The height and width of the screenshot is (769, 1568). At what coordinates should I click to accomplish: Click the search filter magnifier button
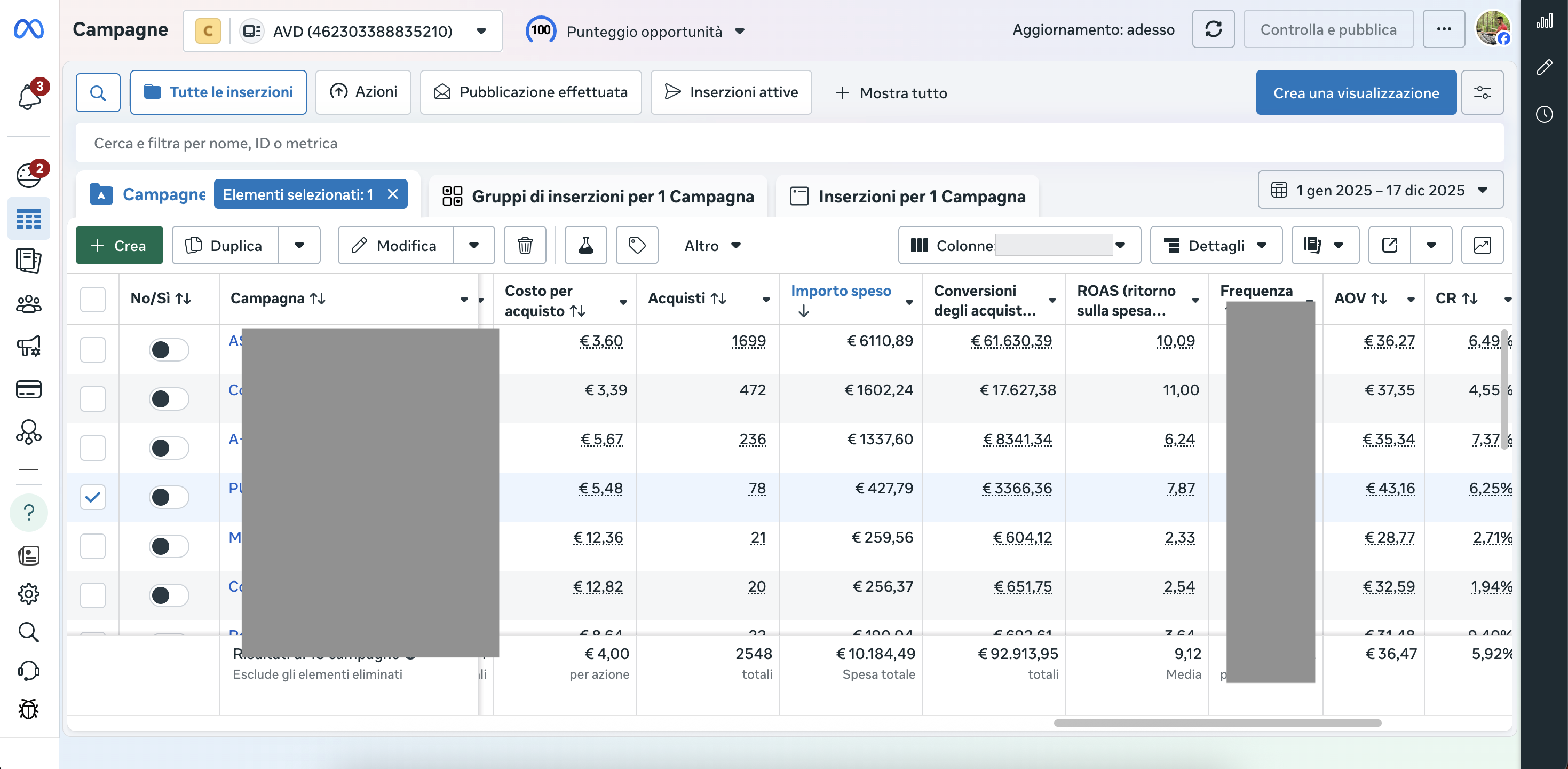coord(97,92)
